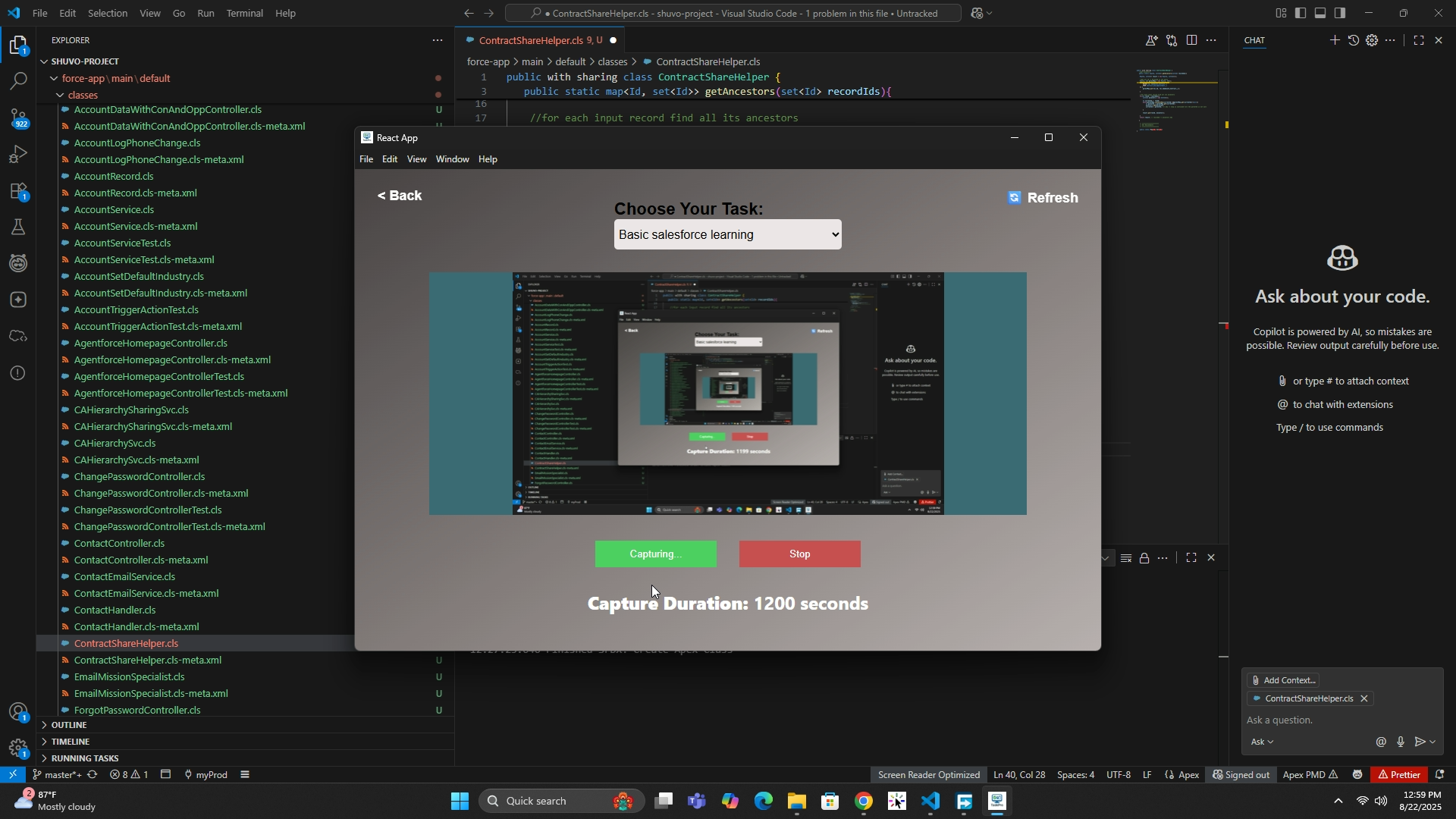This screenshot has width=1456, height=819.
Task: Open the Terminal menu
Action: coord(244,13)
